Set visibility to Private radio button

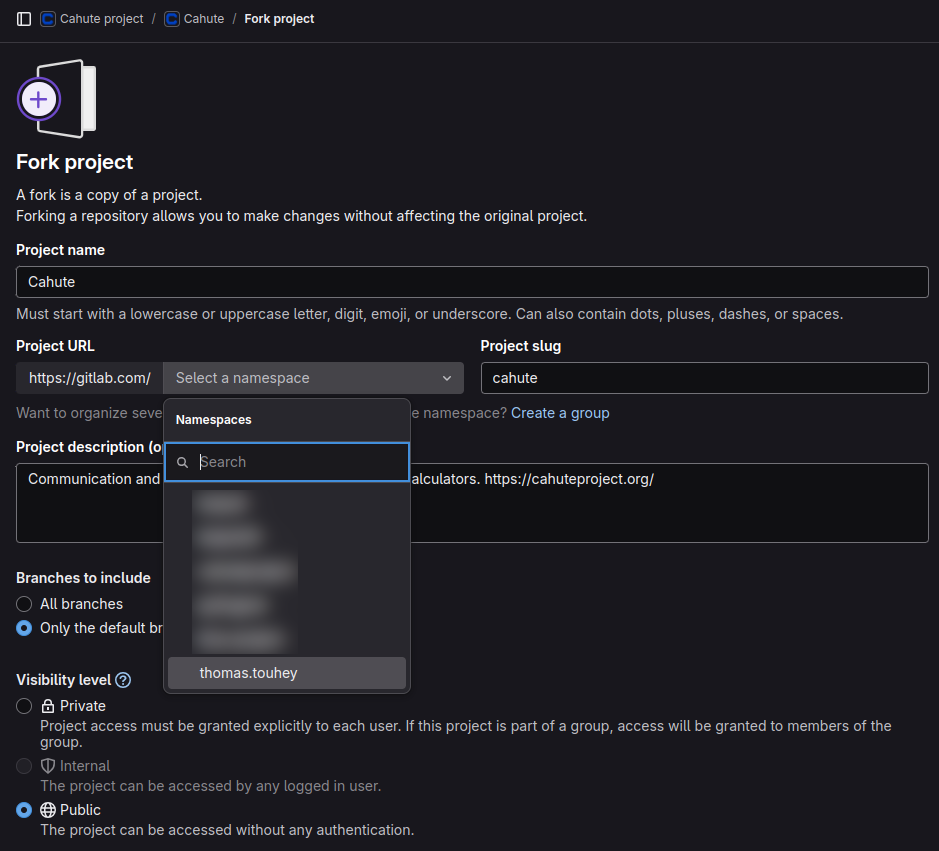point(24,706)
